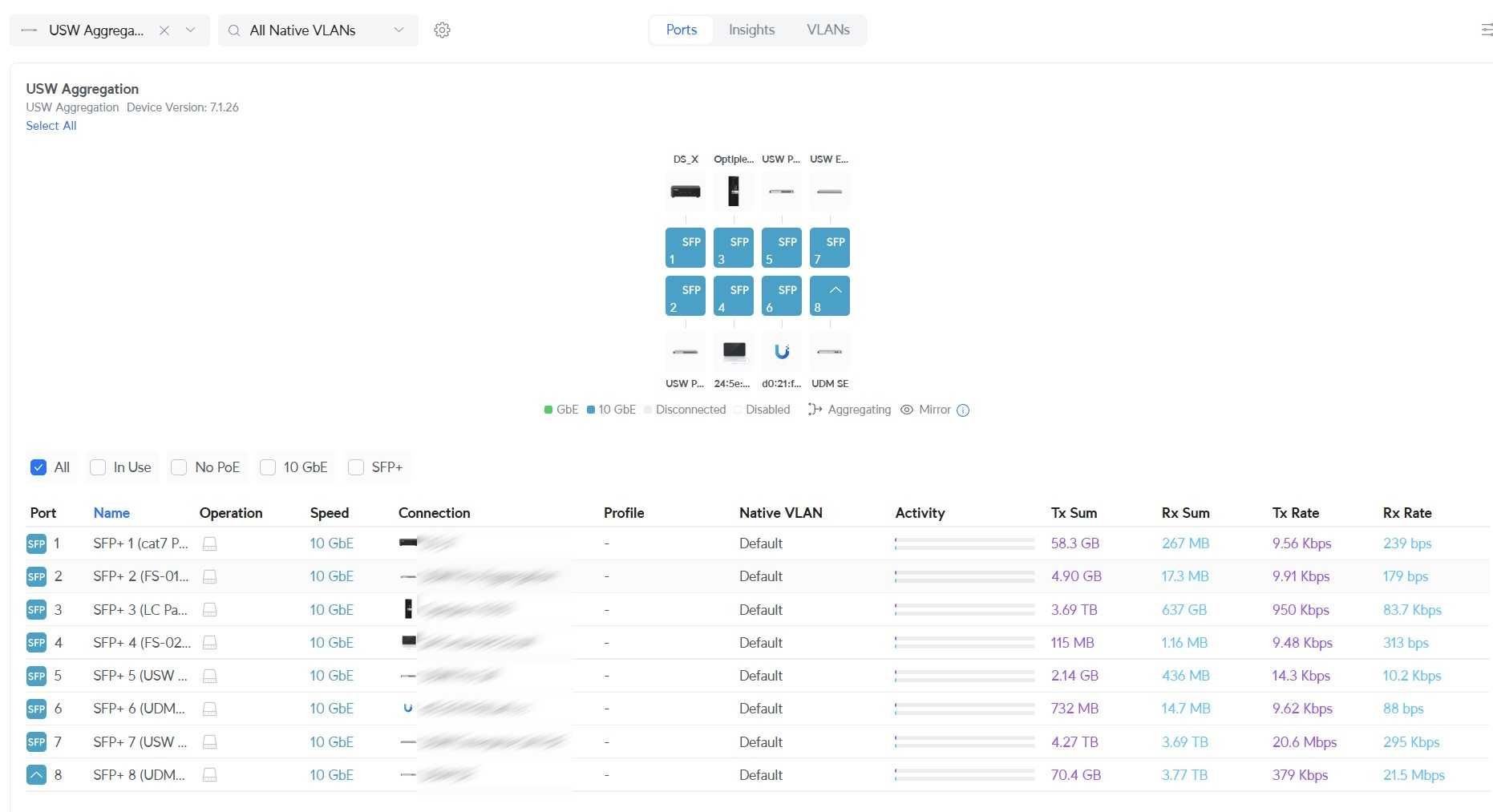Click the Mirror info icon
This screenshot has height=812, width=1493.
point(963,410)
